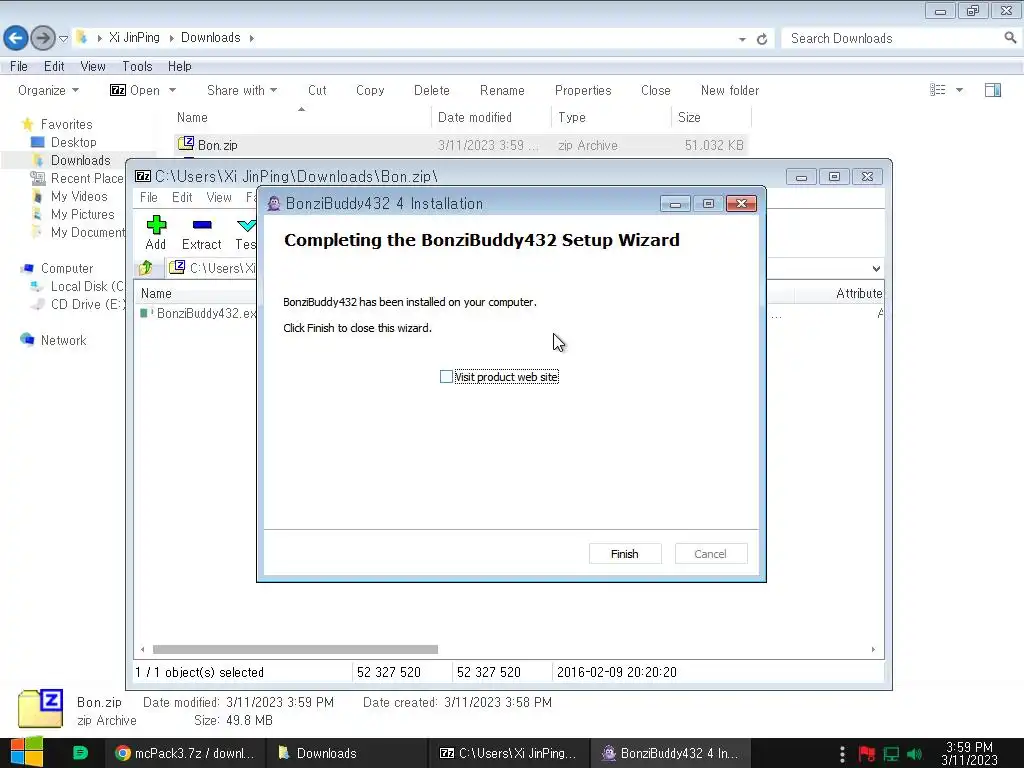Click Cut in Explorer toolbar

[x=317, y=90]
